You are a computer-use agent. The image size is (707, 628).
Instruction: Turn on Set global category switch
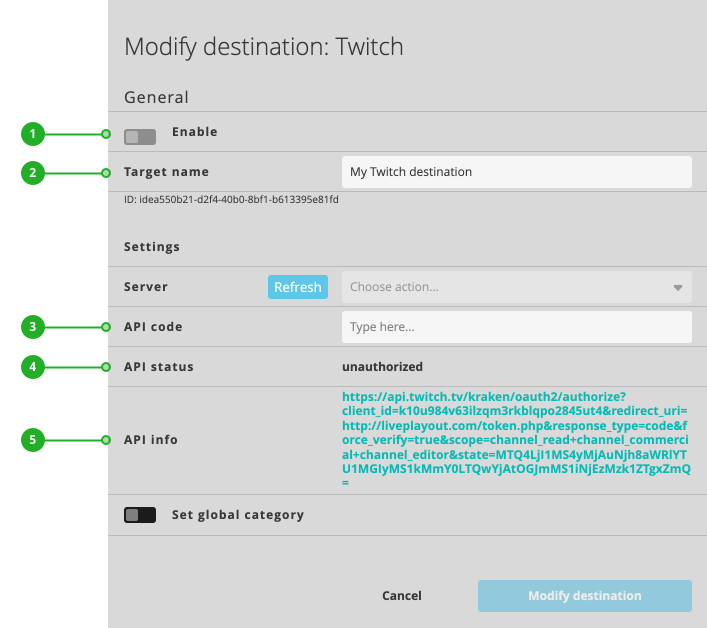pyautogui.click(x=139, y=515)
